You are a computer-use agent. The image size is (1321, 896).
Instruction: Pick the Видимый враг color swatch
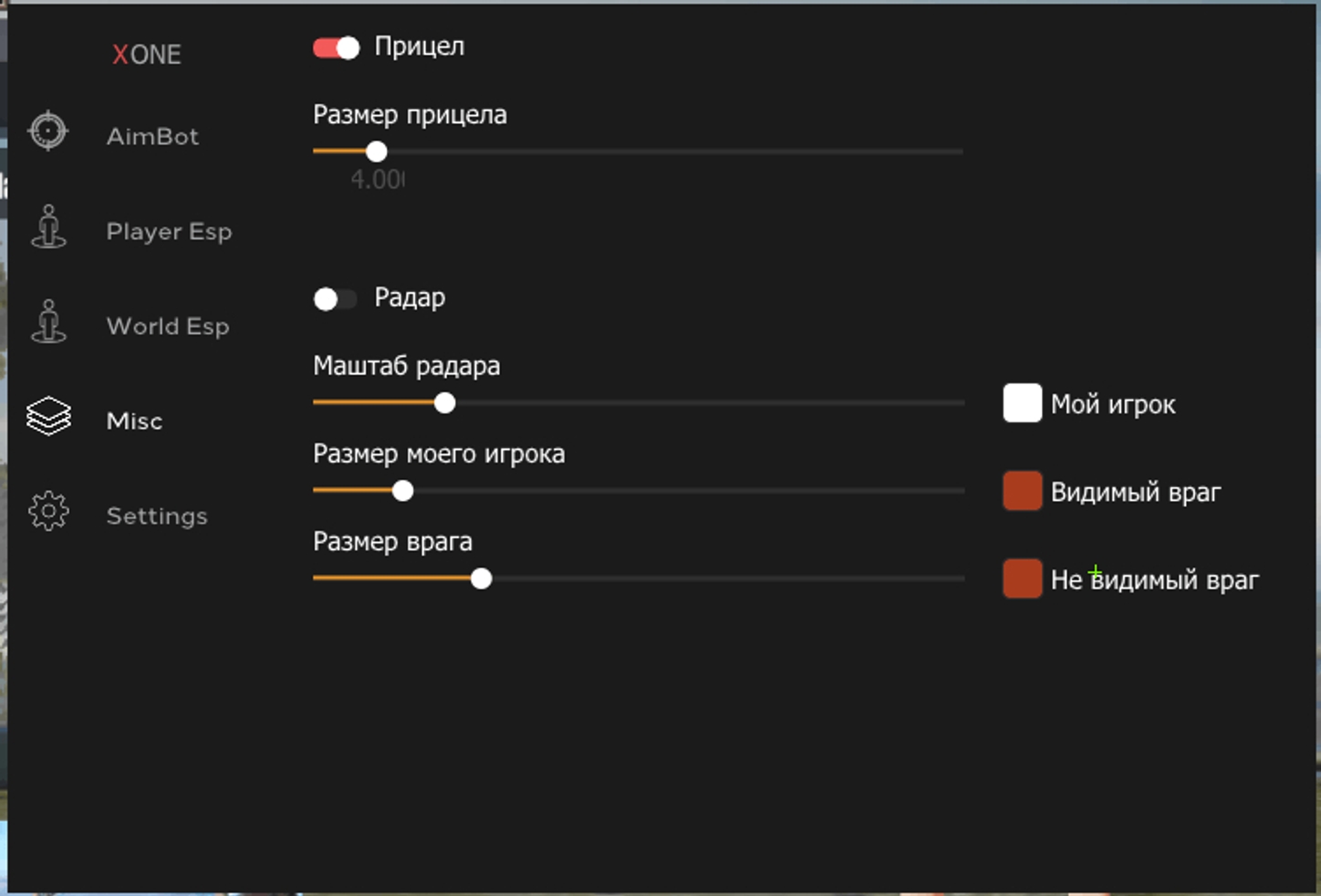coord(1022,491)
